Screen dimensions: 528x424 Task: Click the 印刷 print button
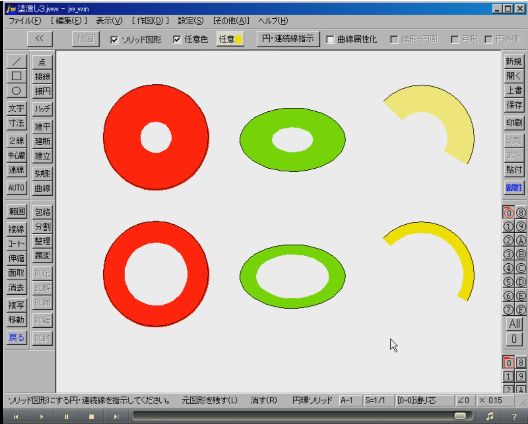pyautogui.click(x=514, y=123)
